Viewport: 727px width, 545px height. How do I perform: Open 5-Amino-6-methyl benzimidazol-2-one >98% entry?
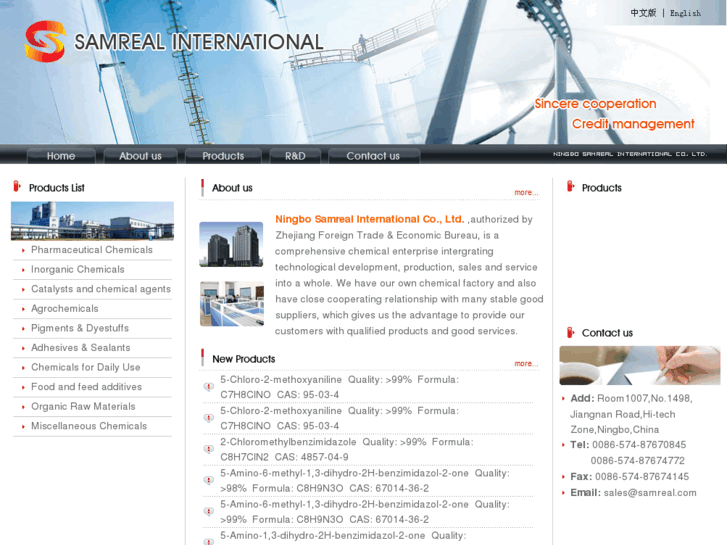pos(365,481)
